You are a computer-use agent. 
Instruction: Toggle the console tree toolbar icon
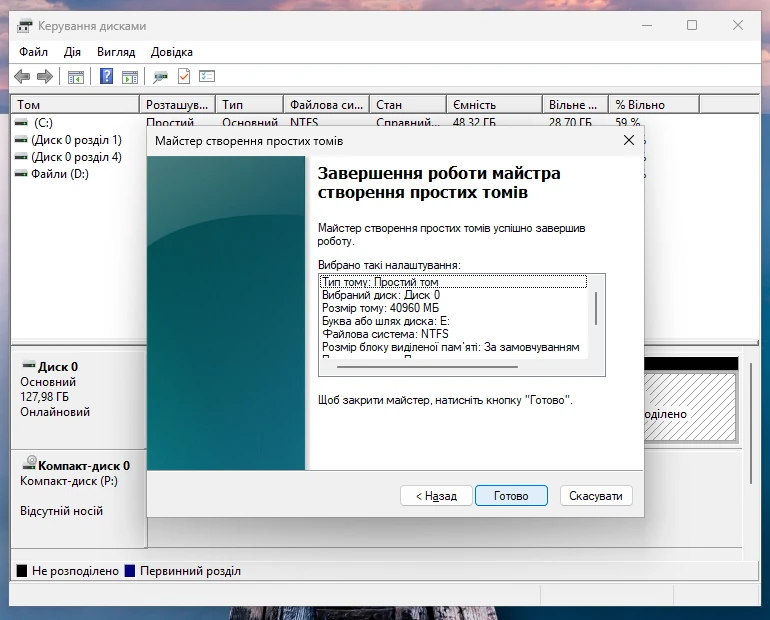coord(76,77)
